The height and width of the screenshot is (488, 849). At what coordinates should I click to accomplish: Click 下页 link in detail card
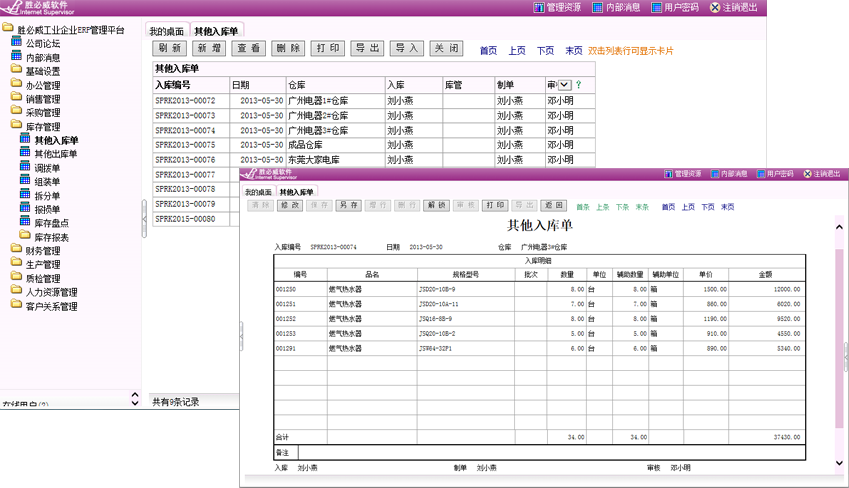click(x=708, y=207)
